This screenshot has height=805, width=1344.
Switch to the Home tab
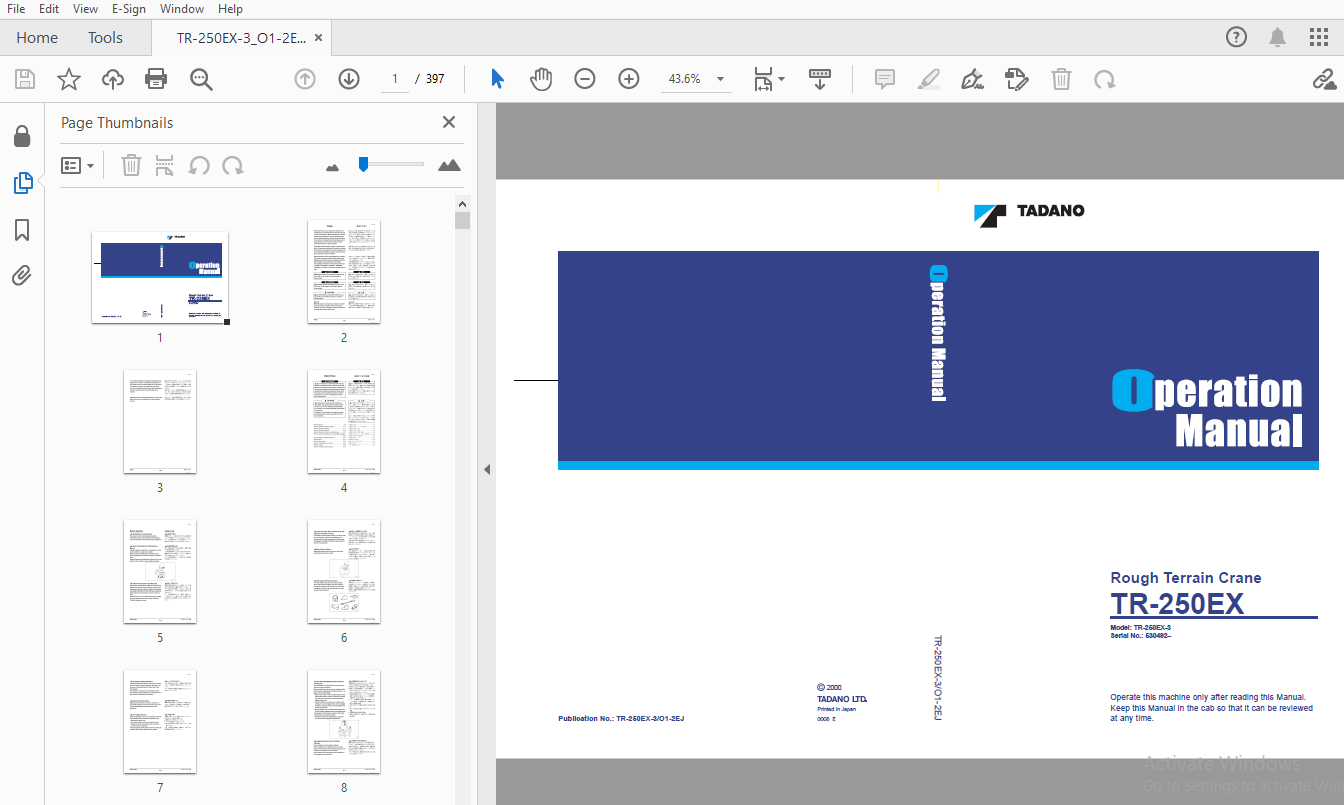[x=37, y=38]
